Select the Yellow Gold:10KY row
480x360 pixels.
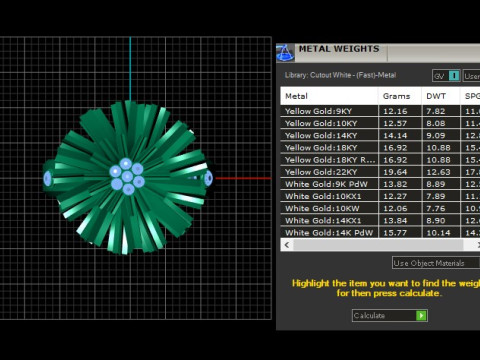[x=380, y=123]
